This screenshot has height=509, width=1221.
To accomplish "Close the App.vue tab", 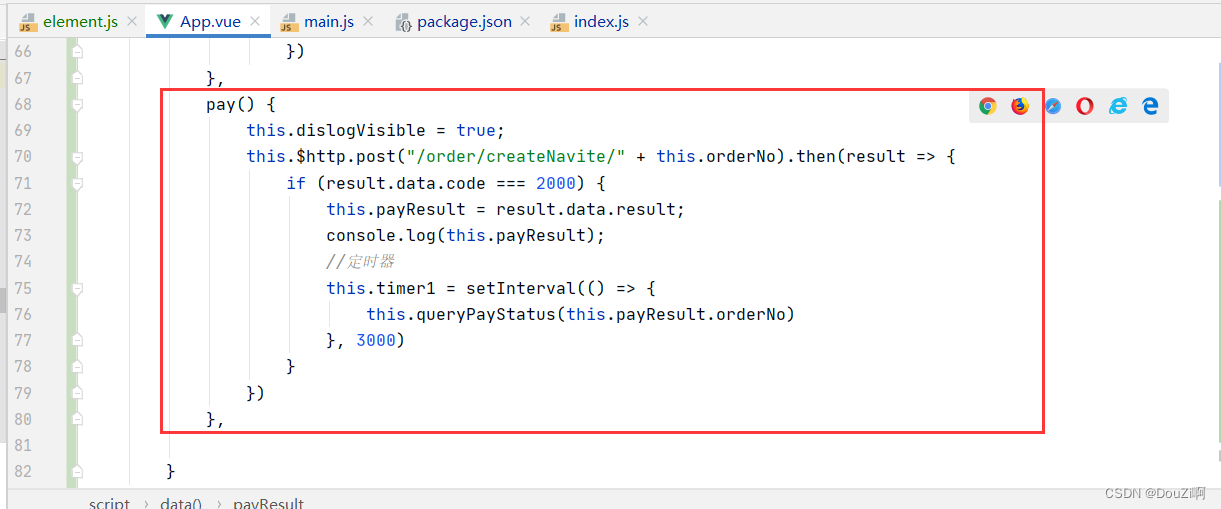I will tap(256, 21).
